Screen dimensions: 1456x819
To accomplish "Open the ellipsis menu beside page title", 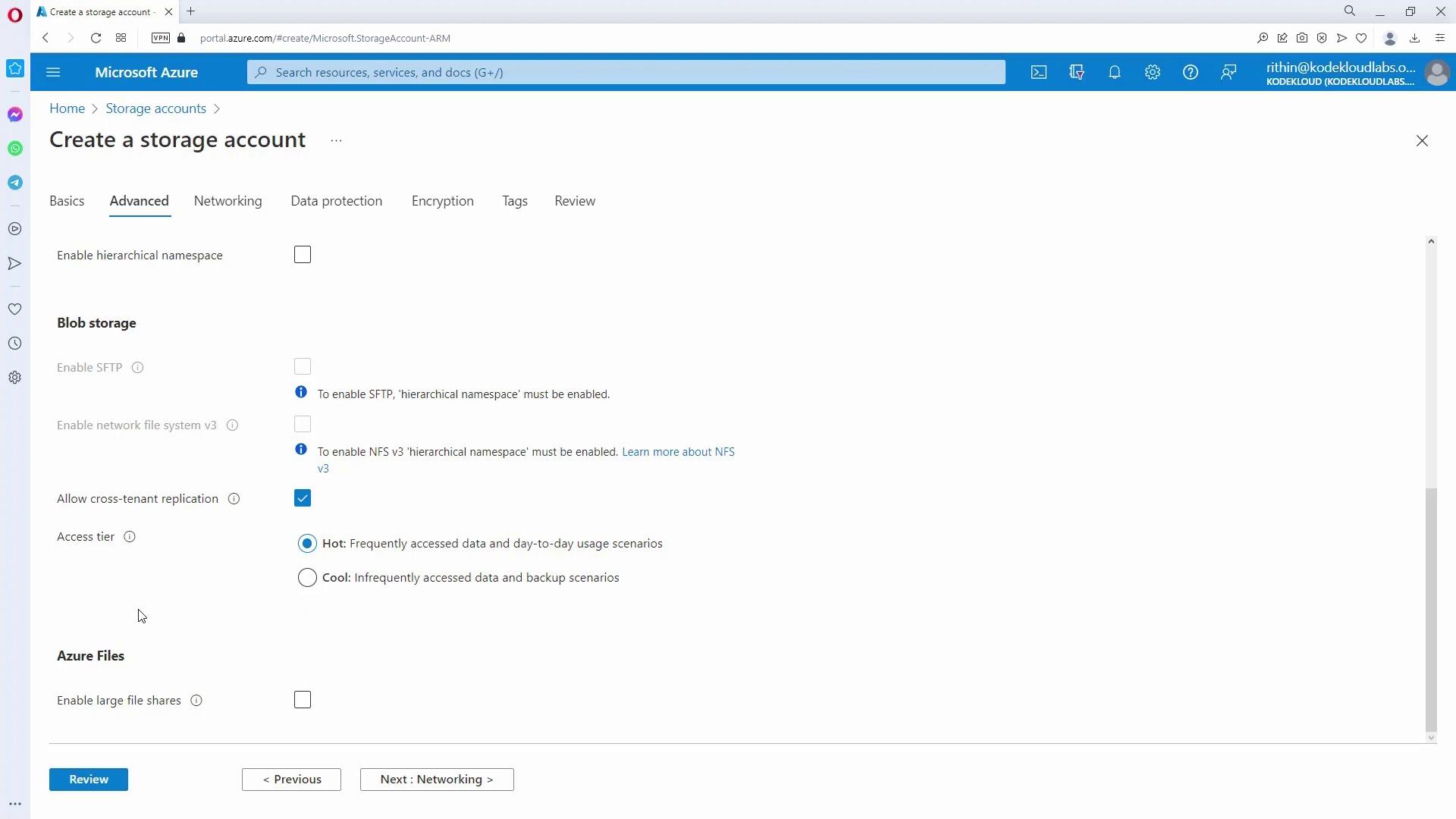I will (x=336, y=140).
